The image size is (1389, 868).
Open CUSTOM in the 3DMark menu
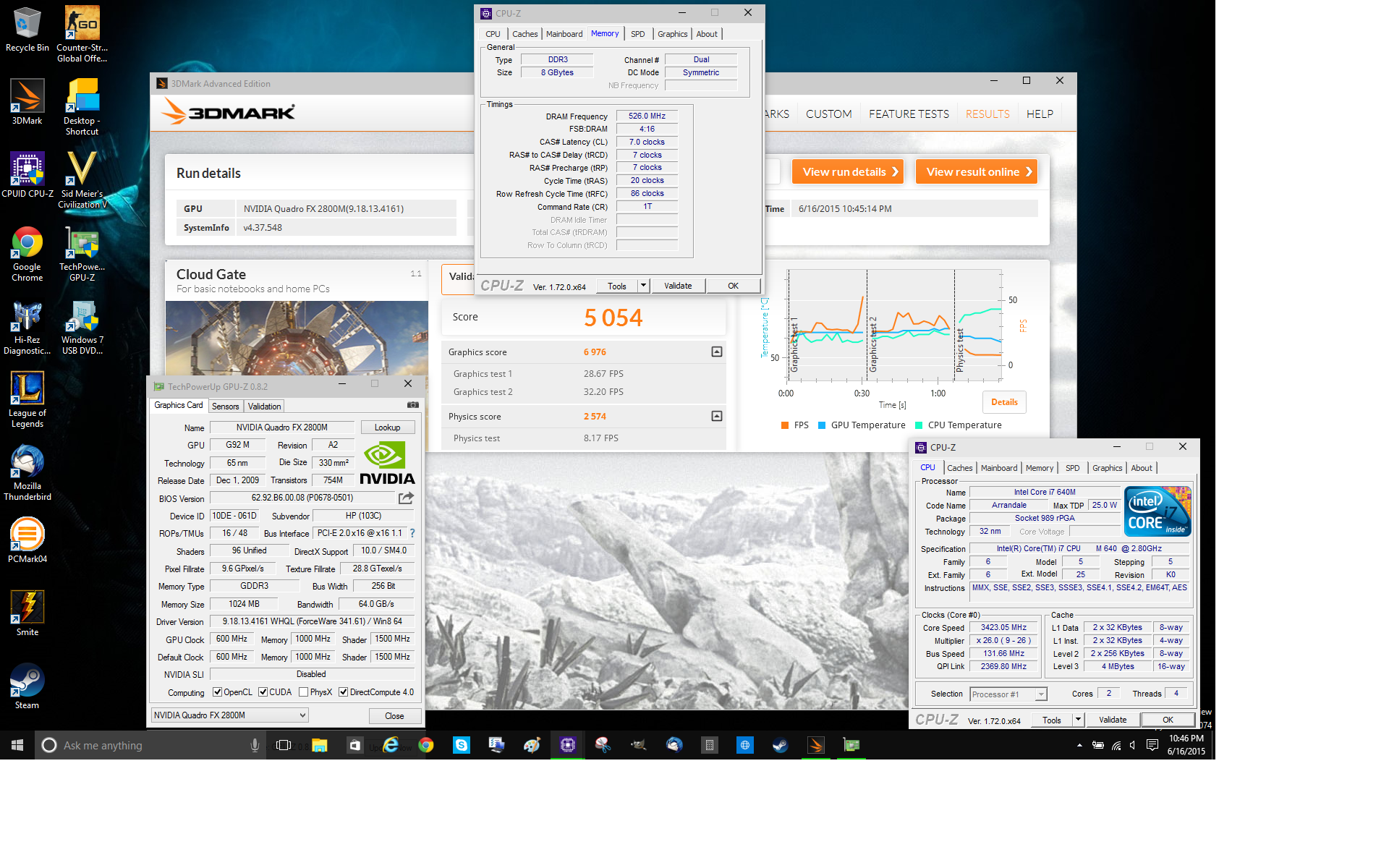[x=828, y=114]
